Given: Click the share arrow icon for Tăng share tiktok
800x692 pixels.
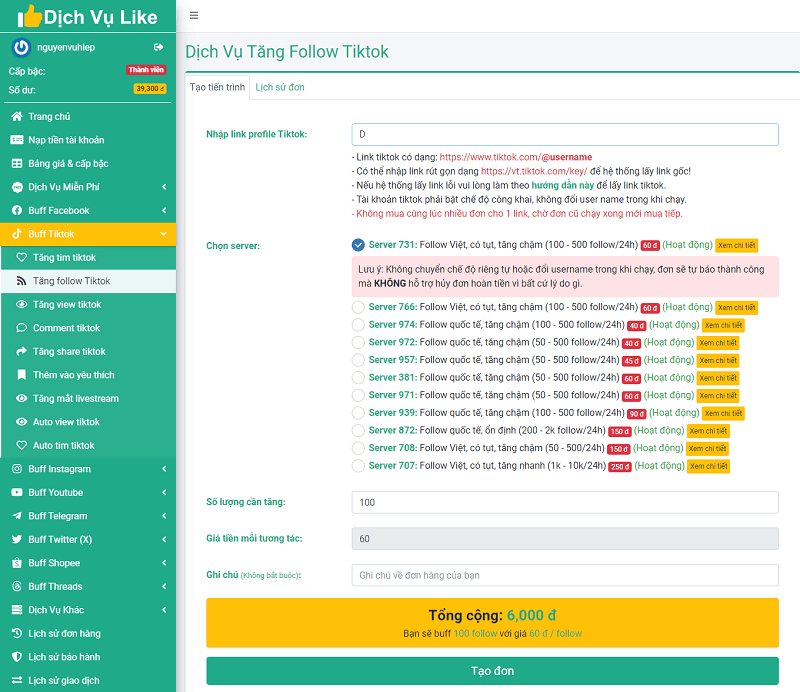Looking at the screenshot, I should (x=21, y=351).
